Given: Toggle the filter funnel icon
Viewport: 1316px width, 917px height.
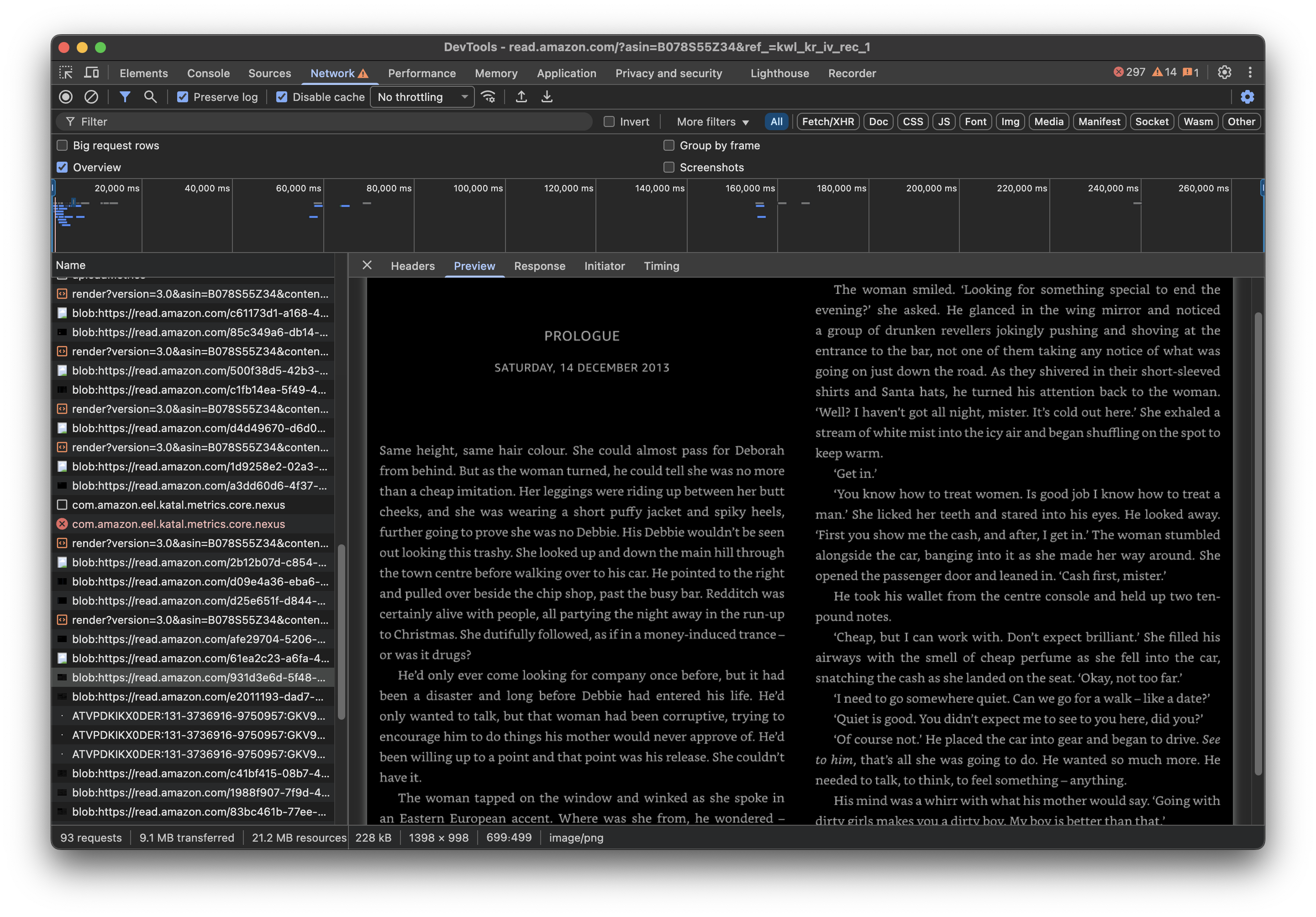Looking at the screenshot, I should click(x=124, y=97).
